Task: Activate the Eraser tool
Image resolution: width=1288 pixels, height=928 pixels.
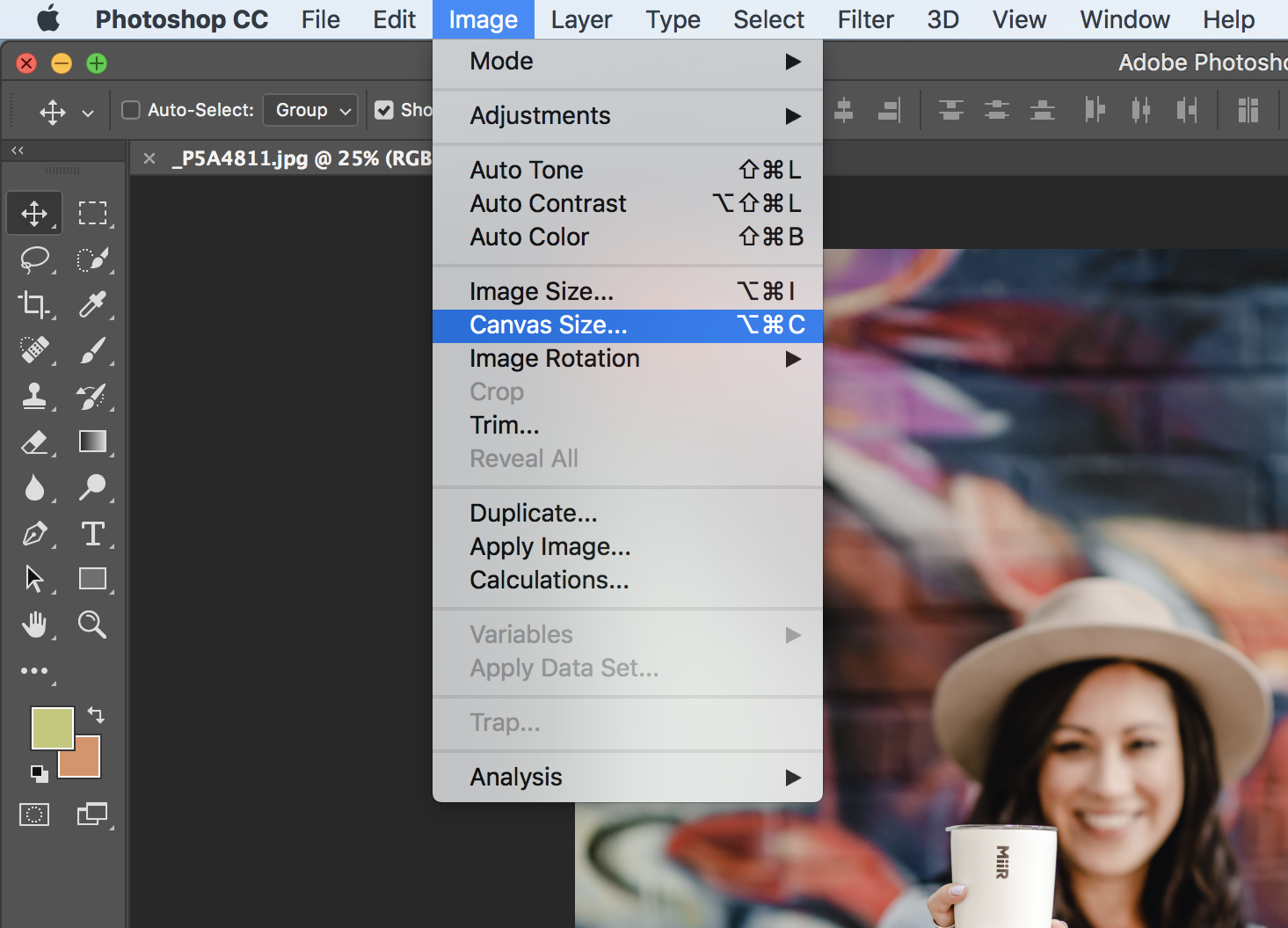Action: [34, 442]
